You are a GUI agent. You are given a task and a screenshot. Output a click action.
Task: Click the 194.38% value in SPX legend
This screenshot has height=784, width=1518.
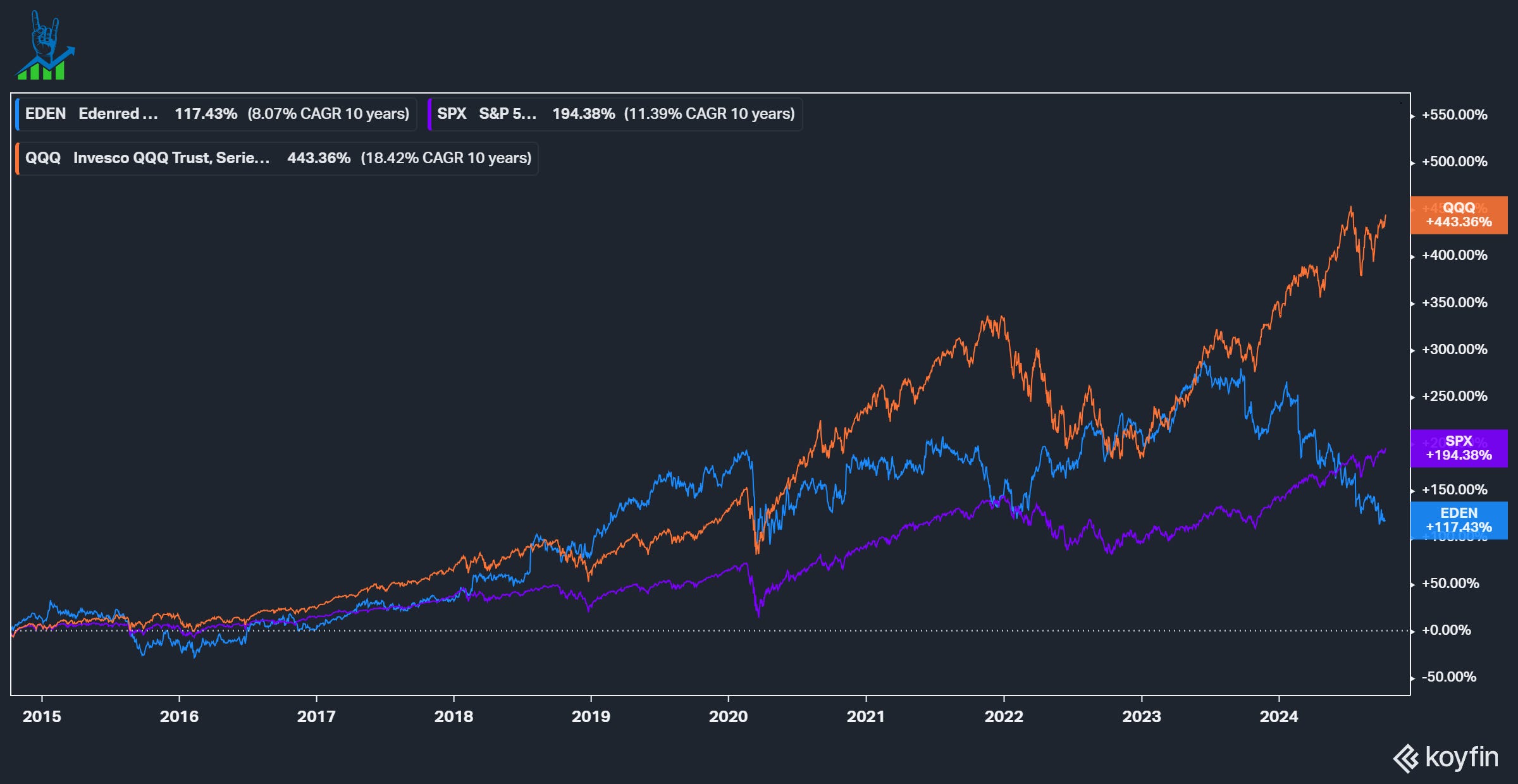pos(583,114)
